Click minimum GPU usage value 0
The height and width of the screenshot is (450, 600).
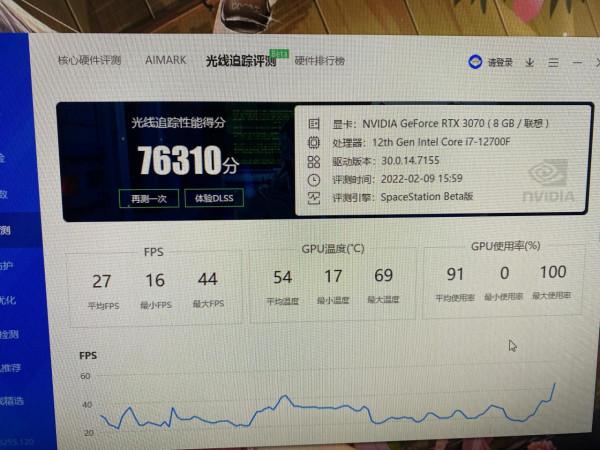click(504, 273)
